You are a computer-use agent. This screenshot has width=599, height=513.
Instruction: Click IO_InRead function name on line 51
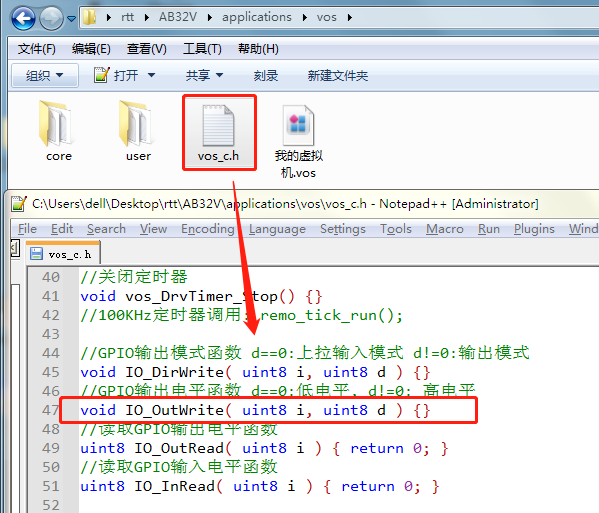pyautogui.click(x=174, y=486)
